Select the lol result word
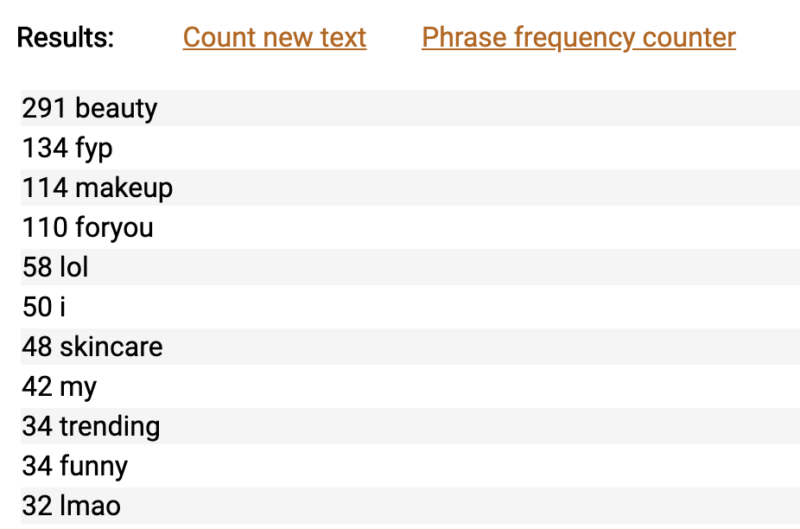Image resolution: width=800 pixels, height=529 pixels. click(74, 268)
